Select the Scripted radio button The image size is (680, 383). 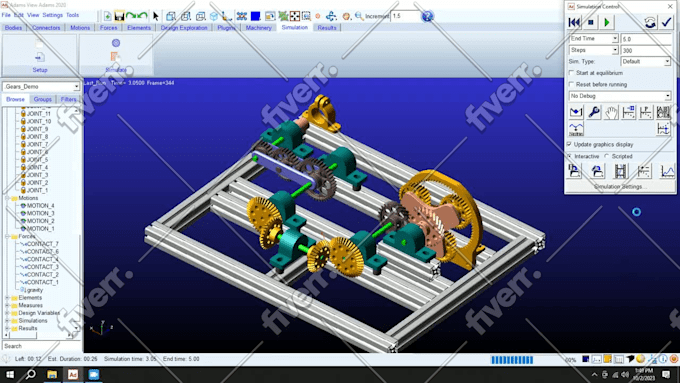coord(607,156)
